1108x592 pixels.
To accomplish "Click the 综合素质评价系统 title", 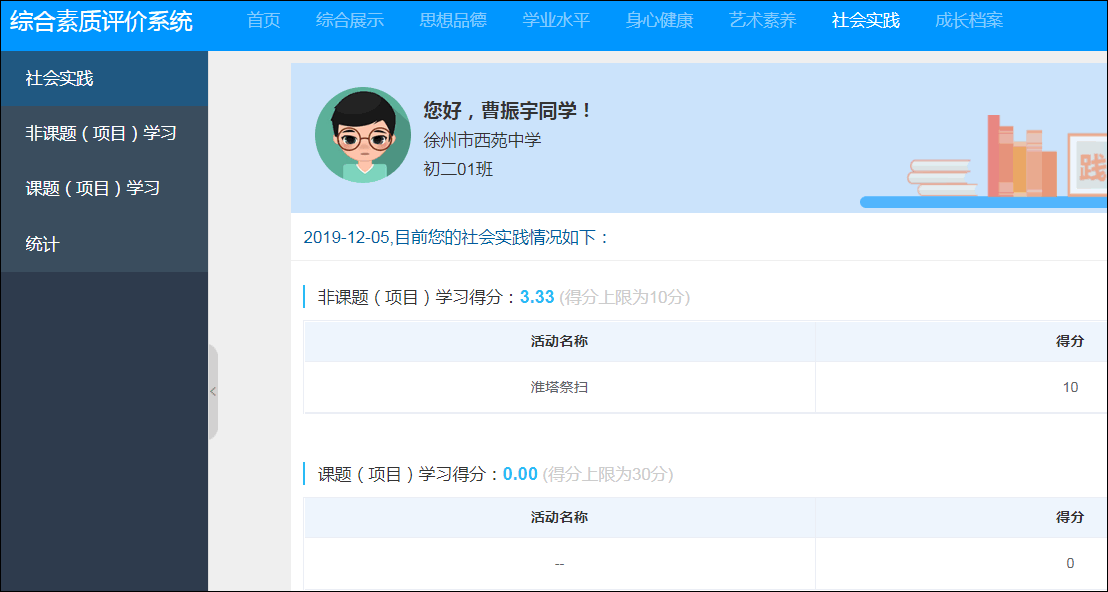I will pos(101,21).
